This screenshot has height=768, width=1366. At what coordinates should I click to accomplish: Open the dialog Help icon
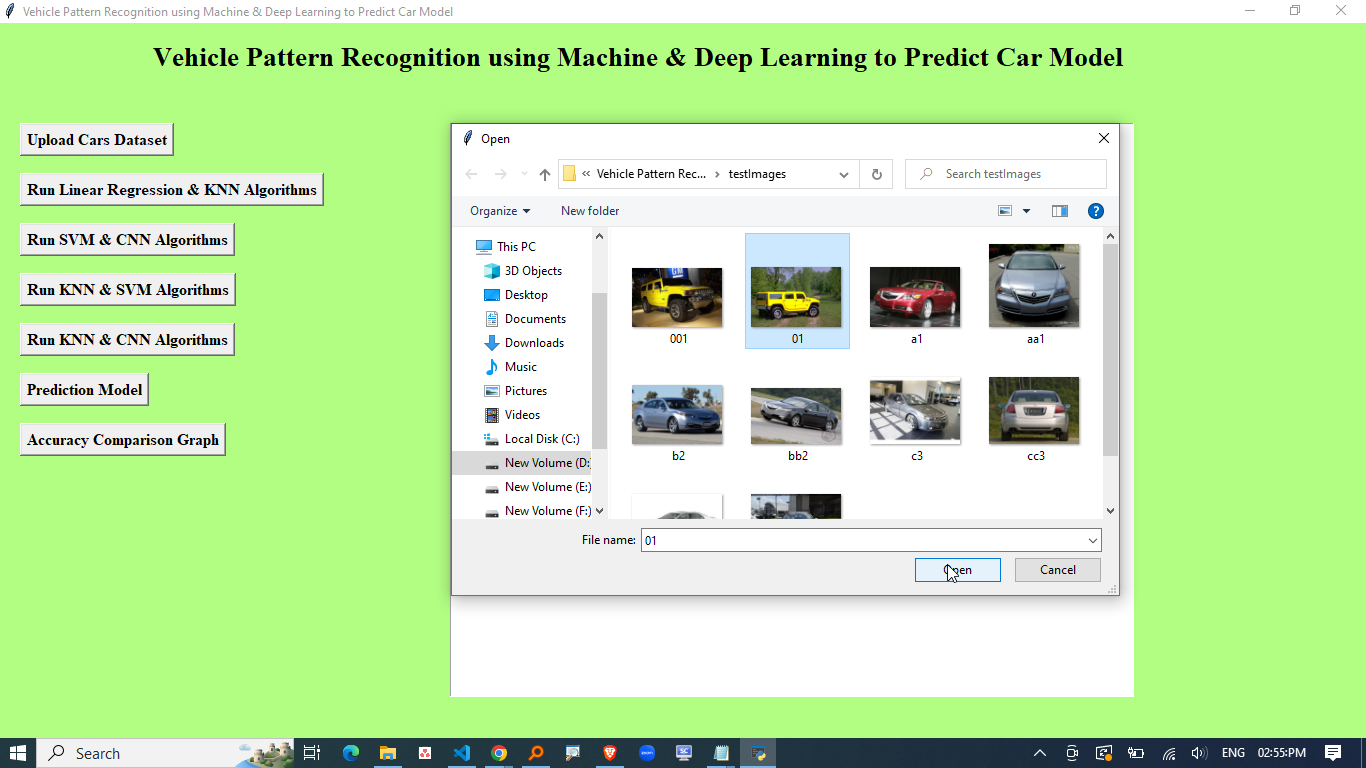[x=1095, y=211]
